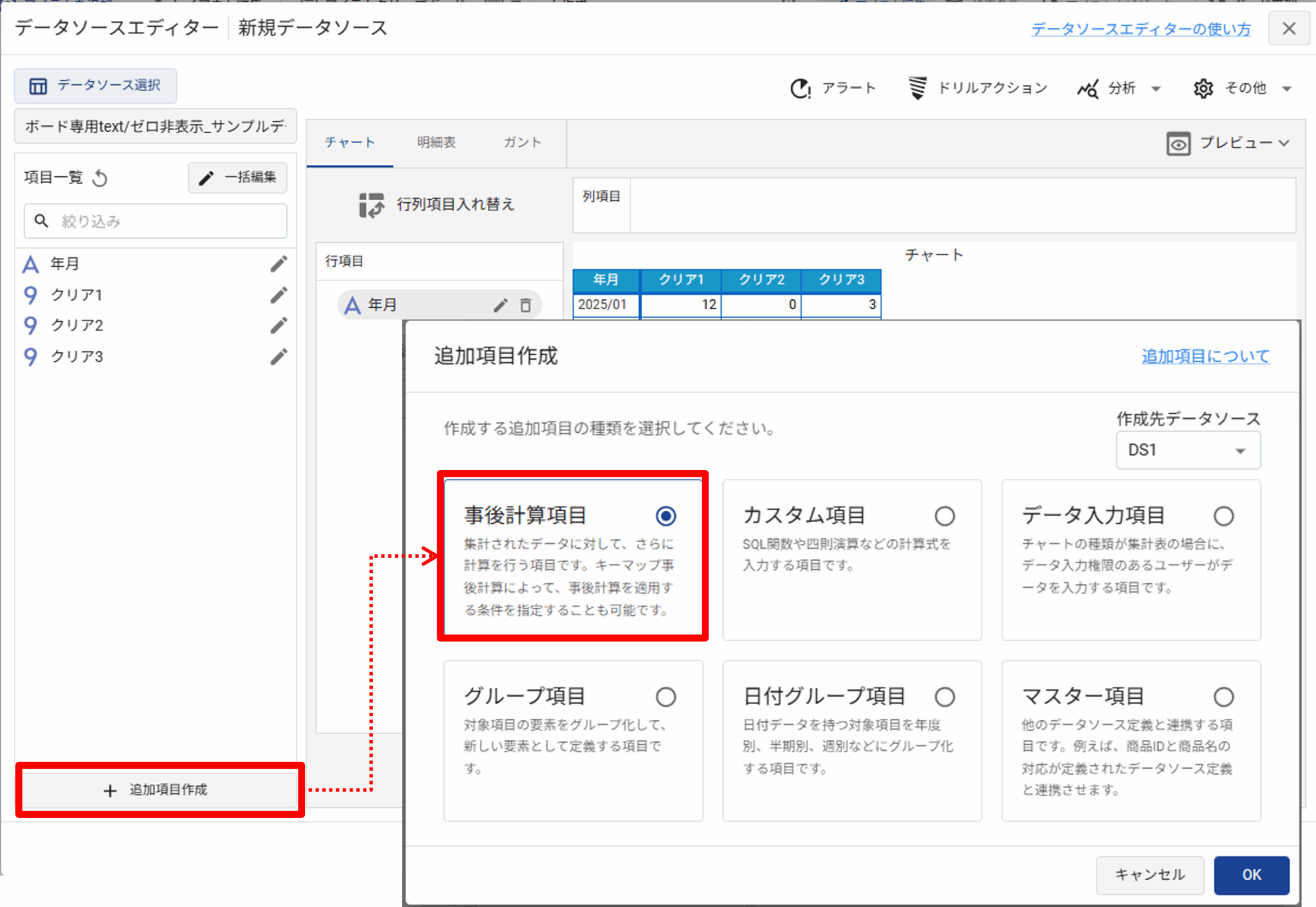The image size is (1316, 907).
Task: Open the 作成先データソース DS1 dropdown
Action: click(x=1188, y=450)
